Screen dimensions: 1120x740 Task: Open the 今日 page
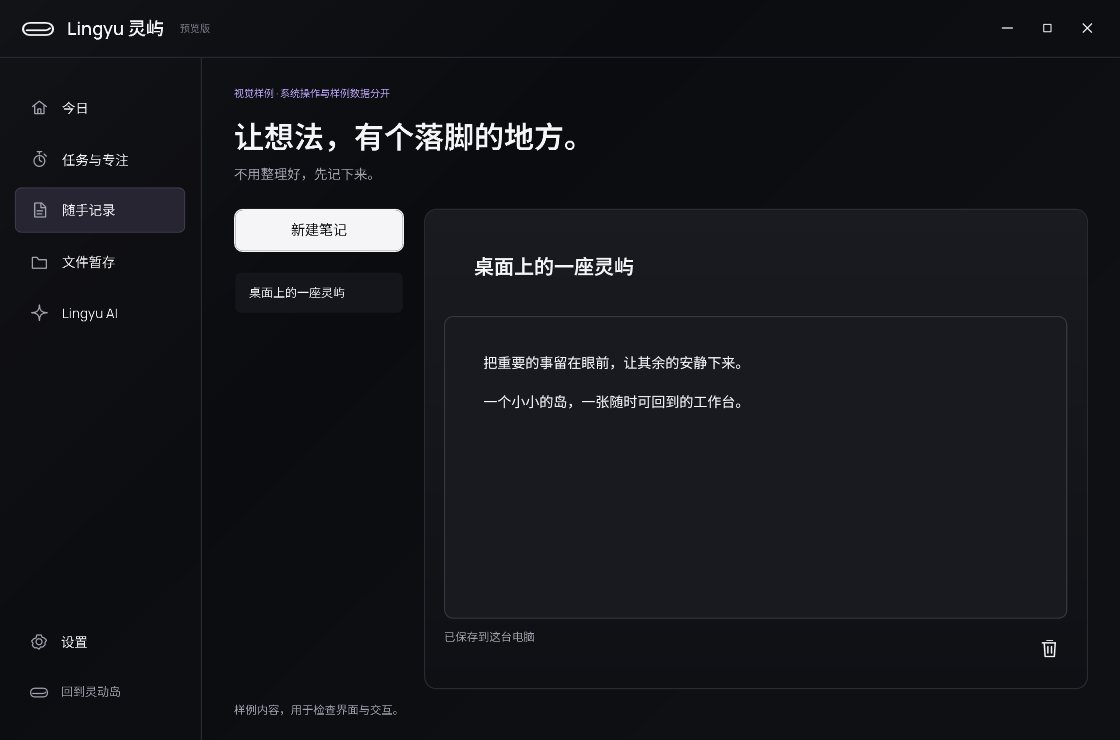(100, 108)
